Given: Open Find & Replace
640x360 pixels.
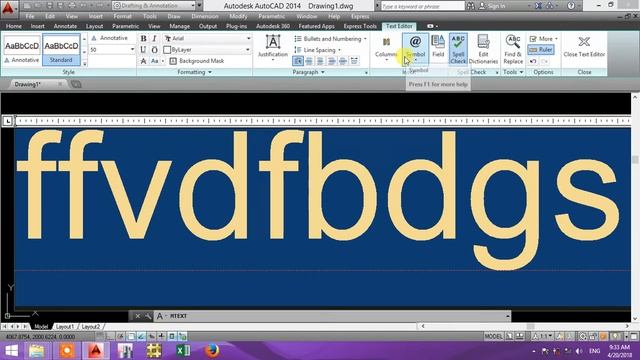Looking at the screenshot, I should (513, 49).
